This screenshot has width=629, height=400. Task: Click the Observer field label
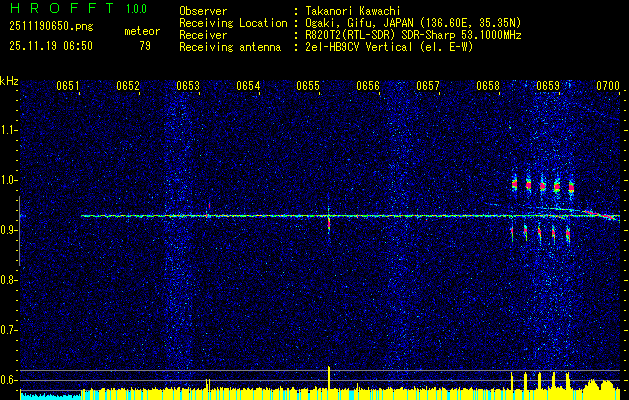tap(203, 12)
